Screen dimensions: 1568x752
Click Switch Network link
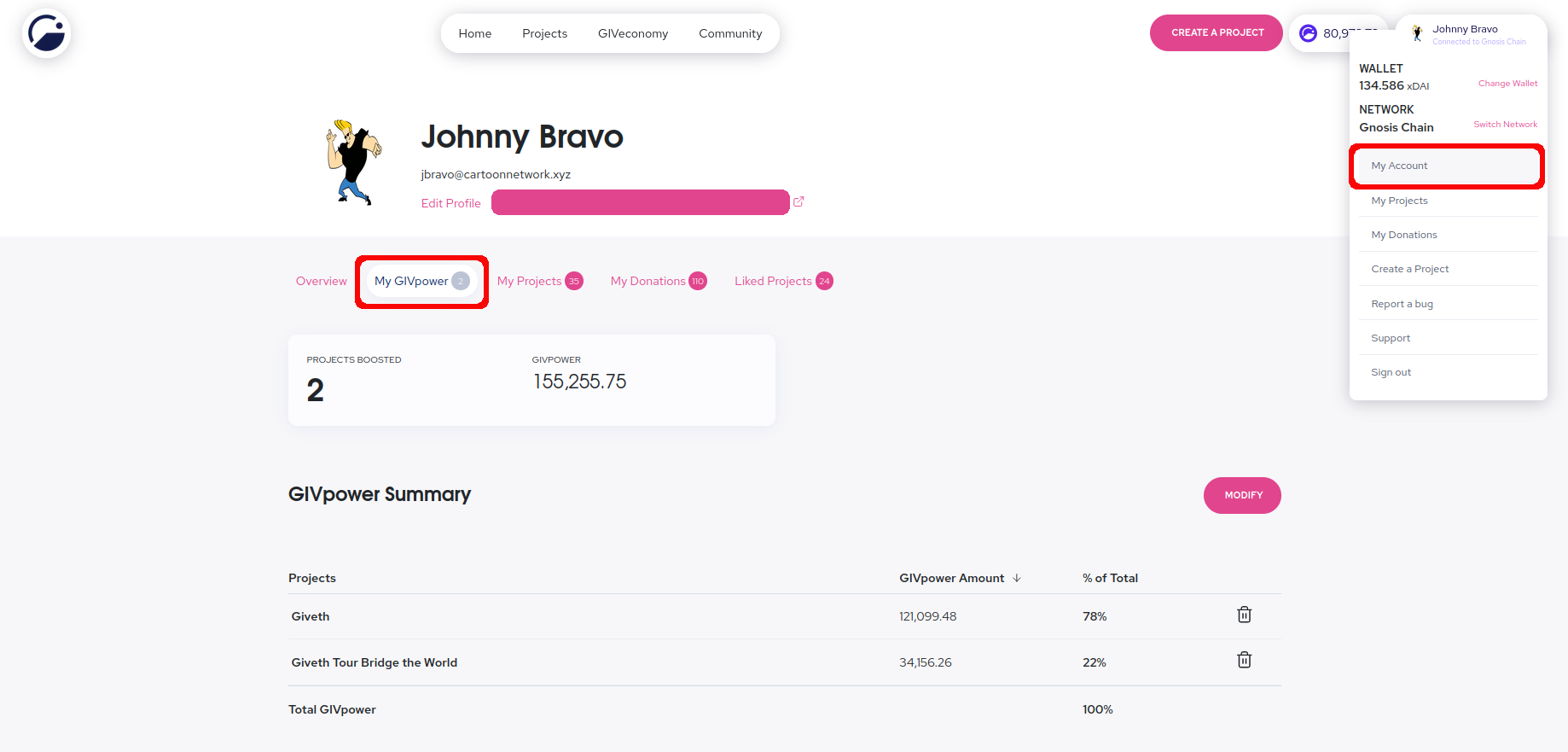tap(1505, 125)
